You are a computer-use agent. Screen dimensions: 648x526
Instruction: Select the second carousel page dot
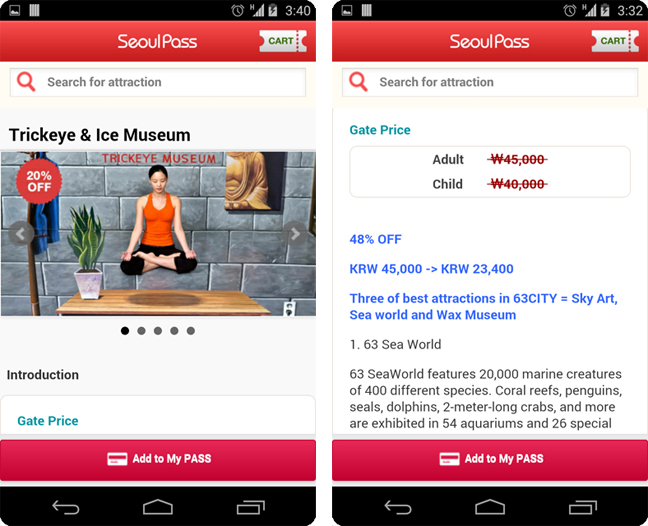coord(141,331)
